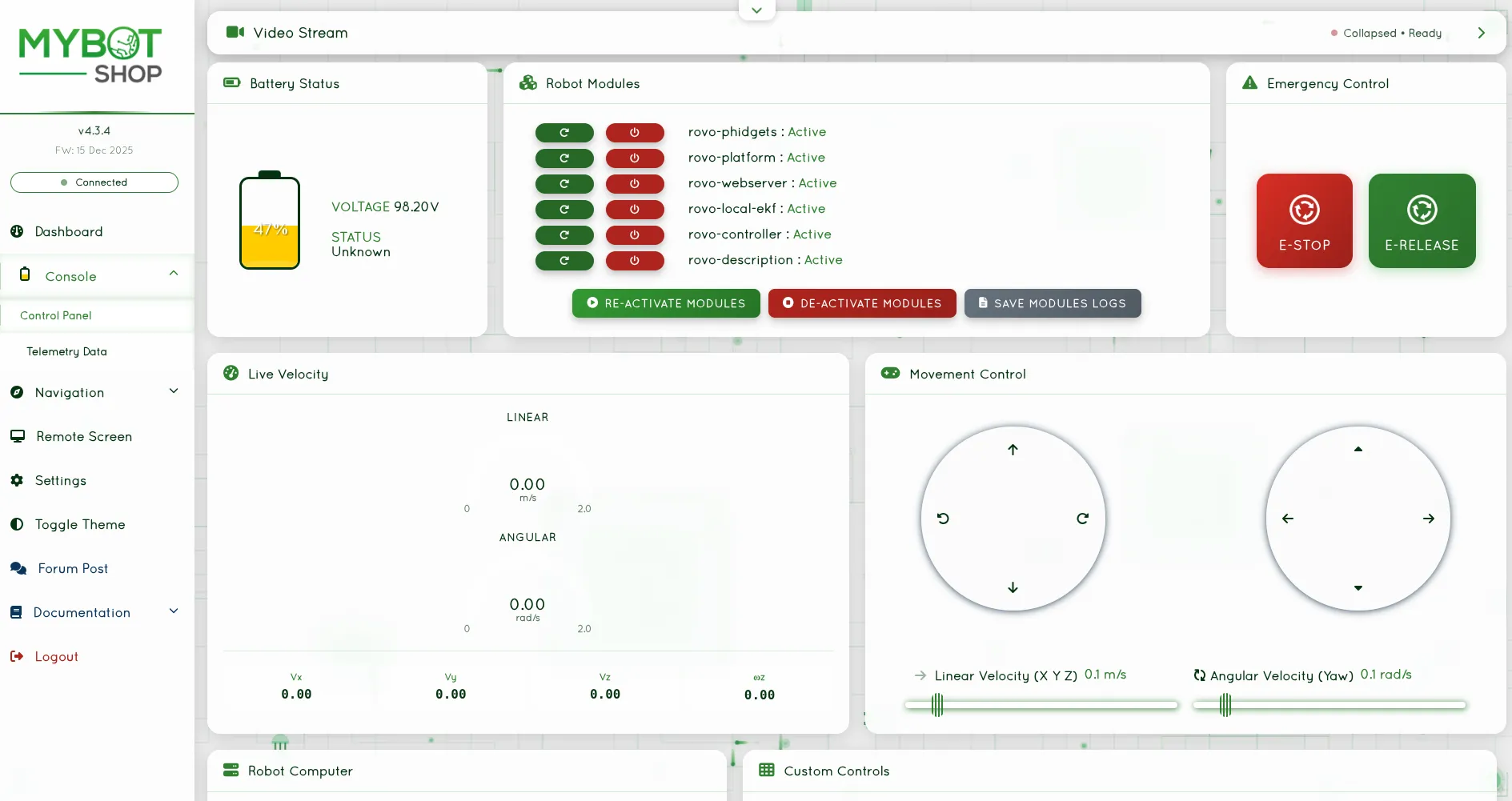
Task: Click Save Modules Logs button
Action: (1052, 304)
